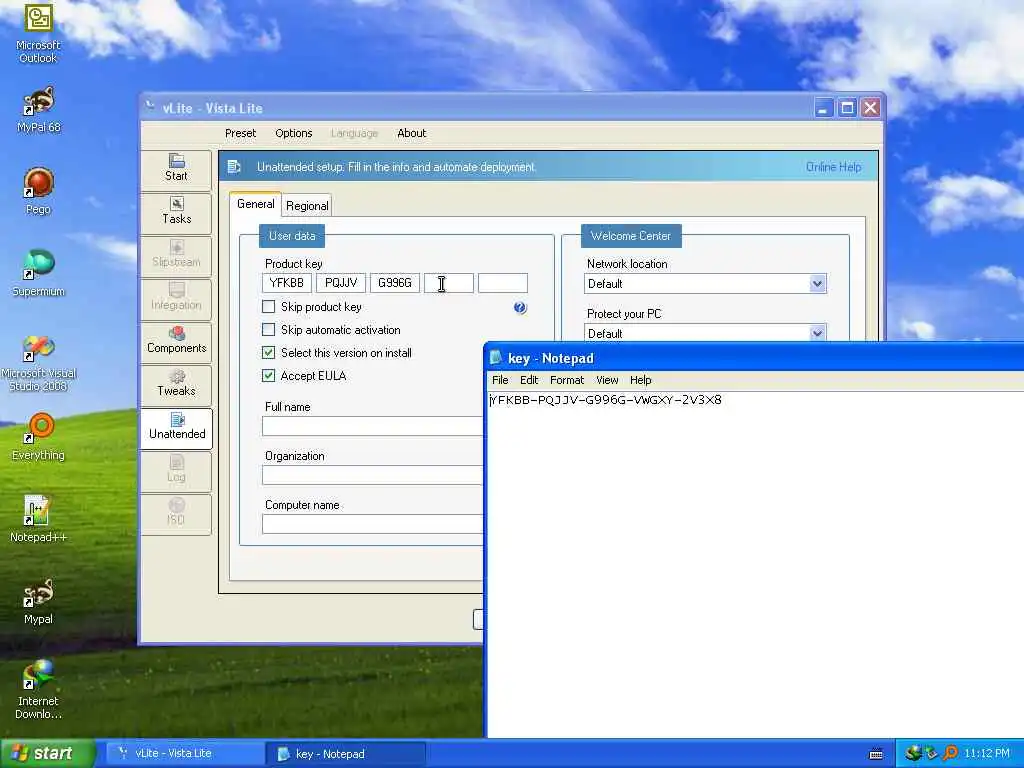Open Notepad Help menu

tap(641, 380)
